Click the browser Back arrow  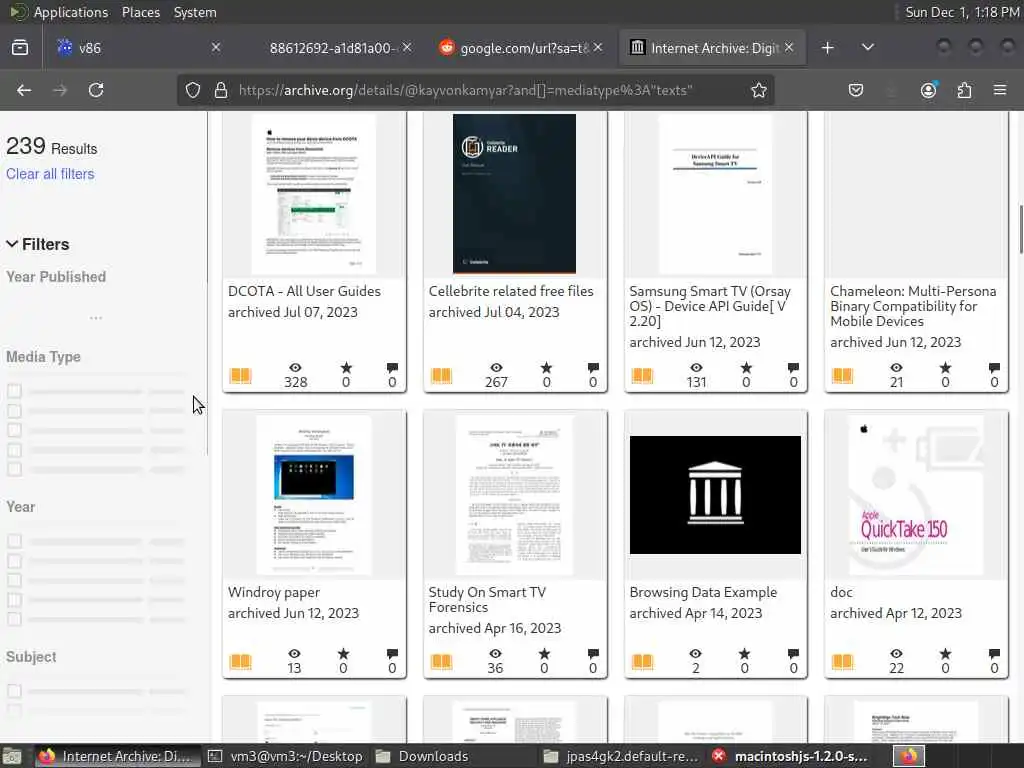pos(24,90)
